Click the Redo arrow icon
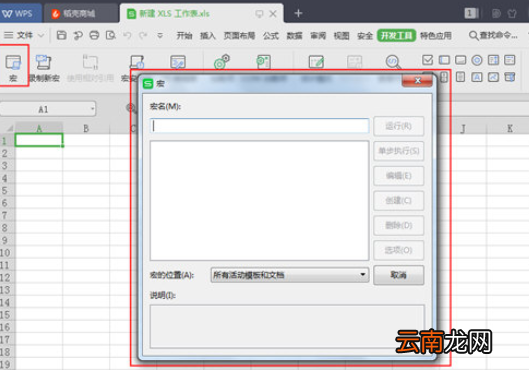This screenshot has width=529, height=370. tap(143, 35)
